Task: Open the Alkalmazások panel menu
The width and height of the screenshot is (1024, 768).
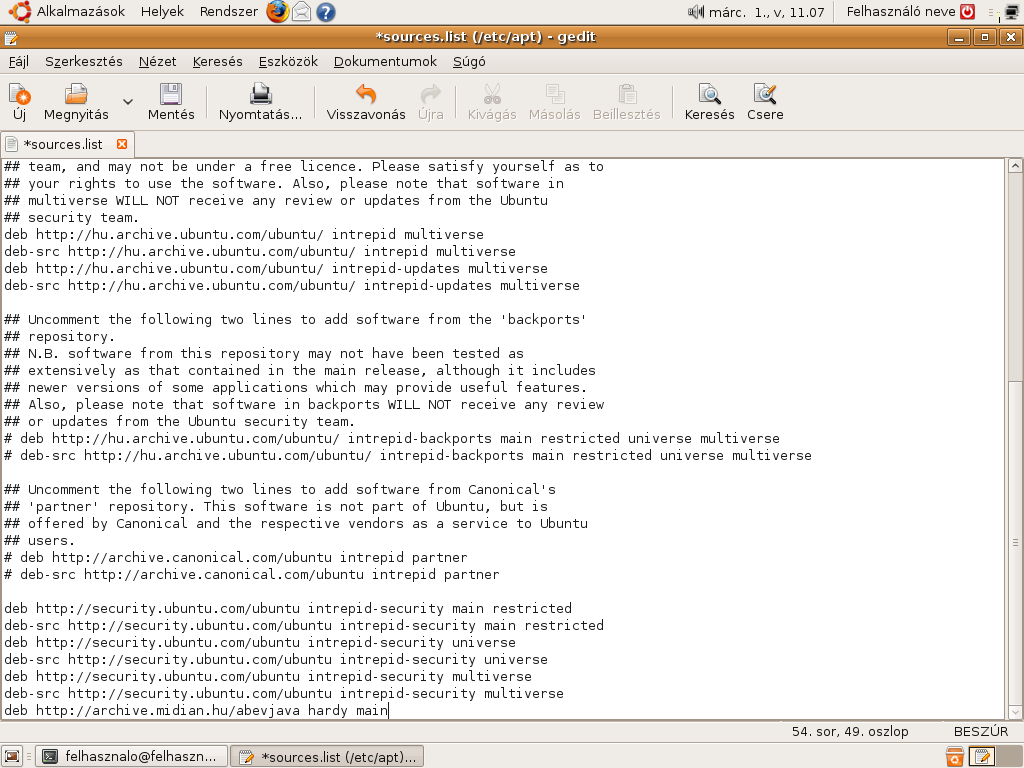Action: (67, 11)
